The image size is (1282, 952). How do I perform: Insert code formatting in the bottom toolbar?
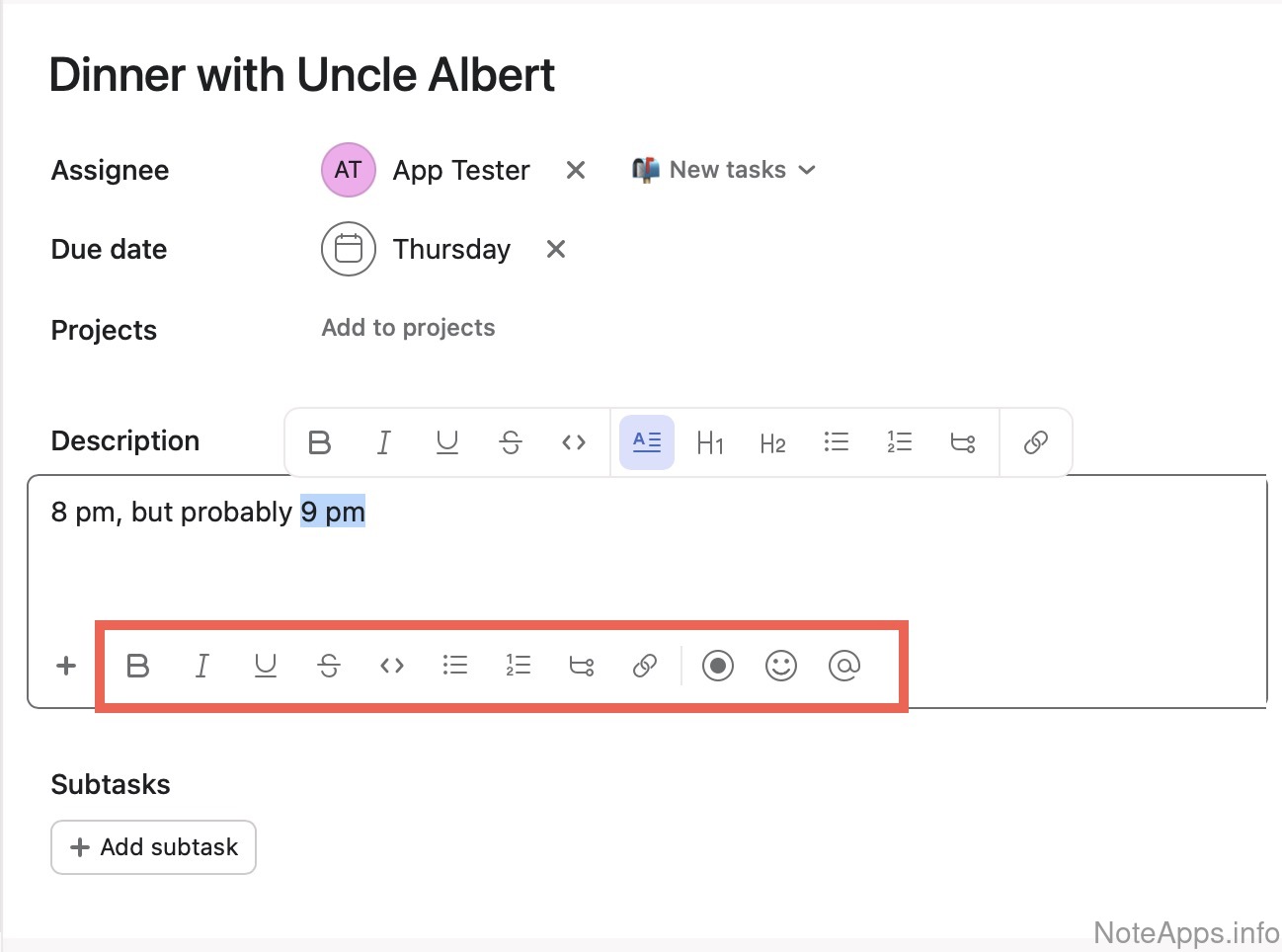pos(392,666)
